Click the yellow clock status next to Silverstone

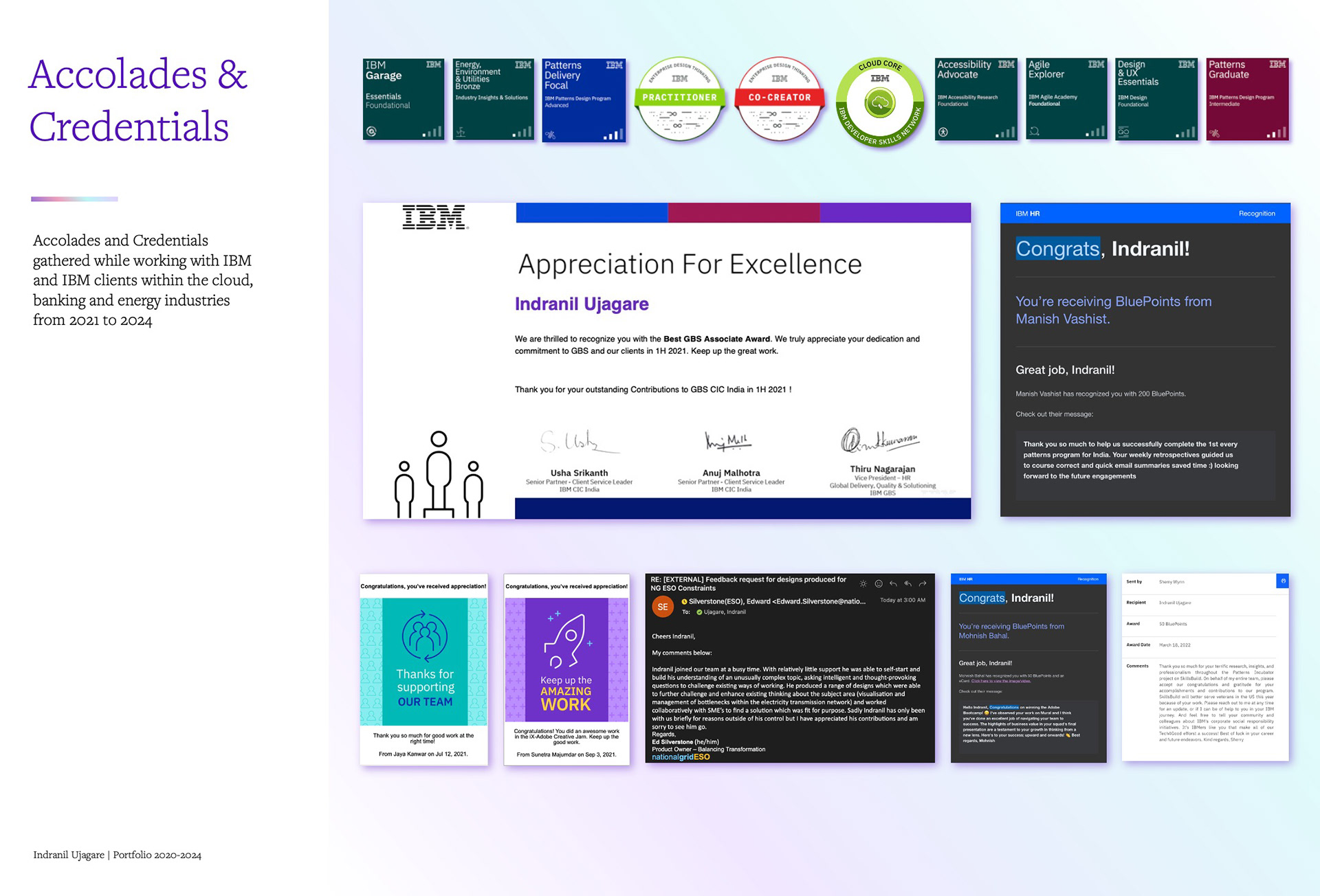point(684,601)
